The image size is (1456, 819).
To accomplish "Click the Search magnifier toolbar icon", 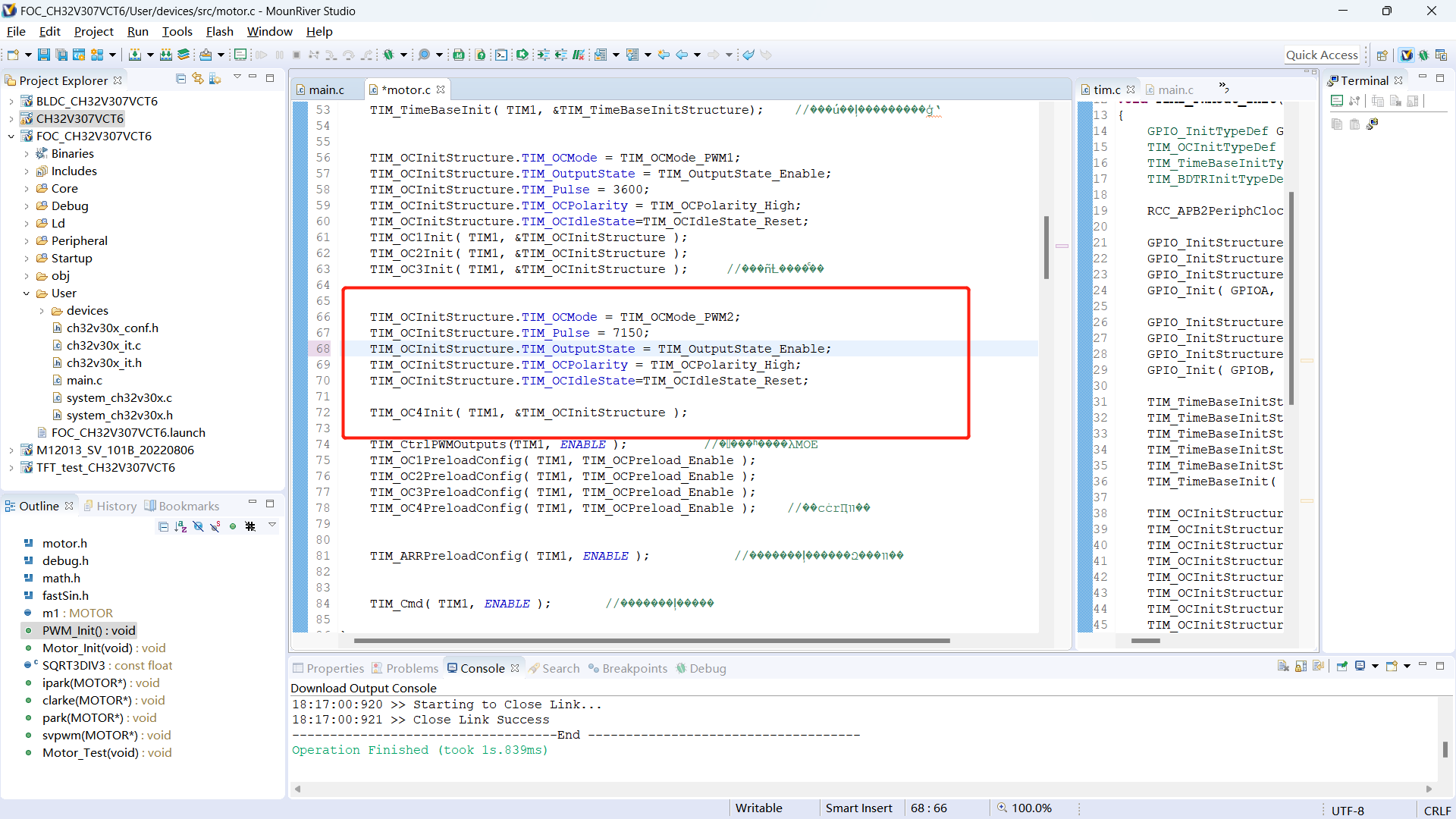I will pos(424,55).
